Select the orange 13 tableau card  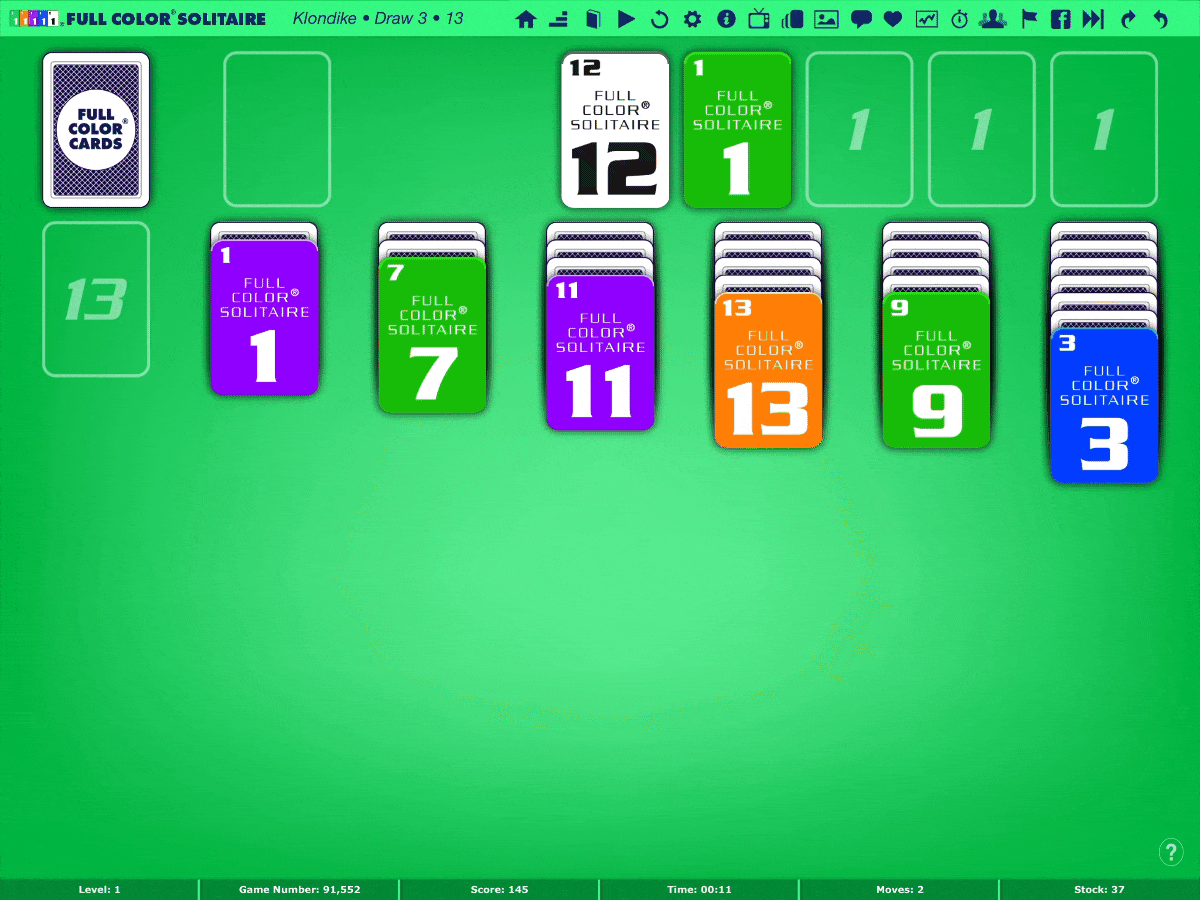click(x=768, y=370)
